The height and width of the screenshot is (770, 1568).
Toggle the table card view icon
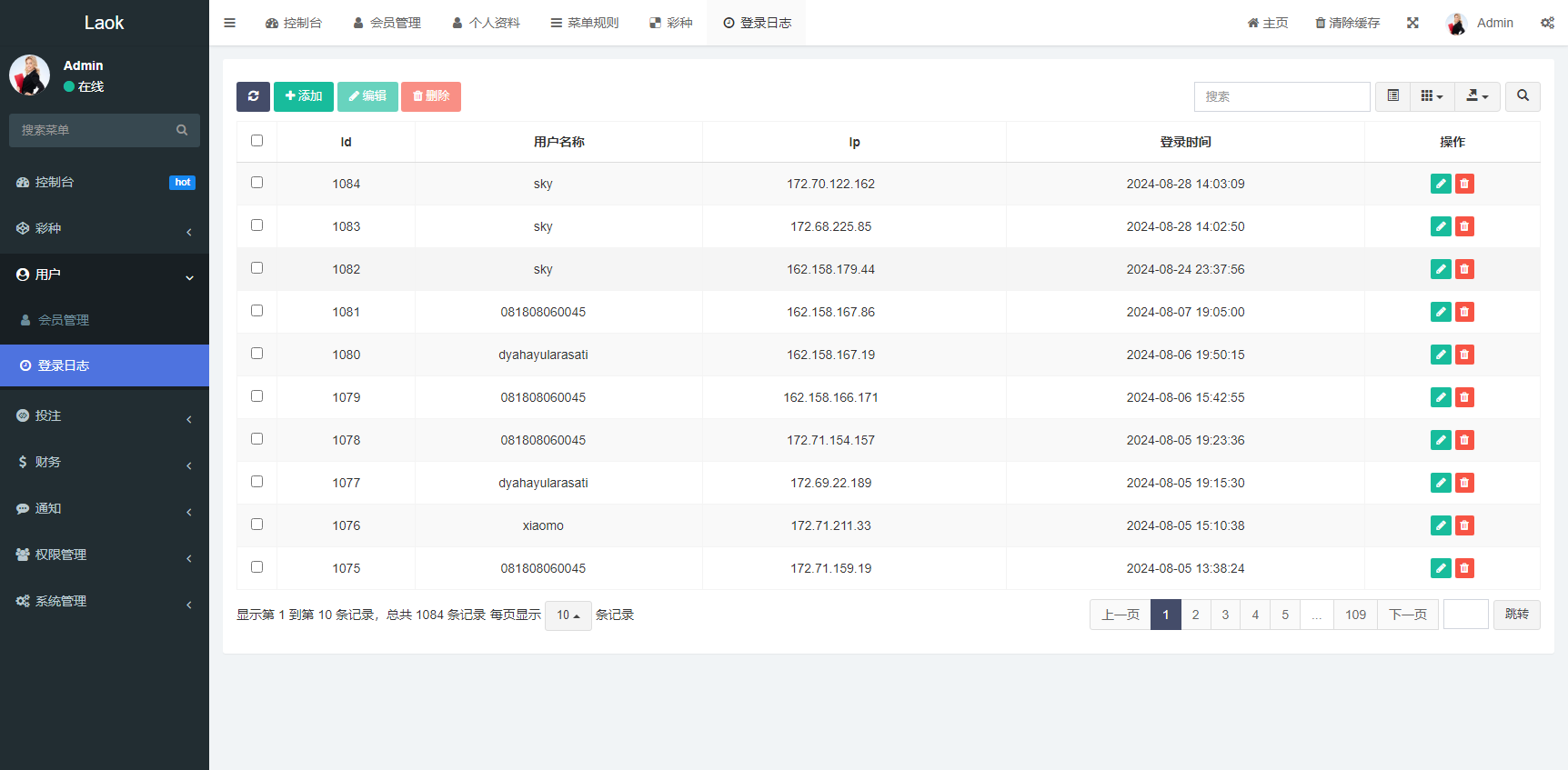coord(1392,96)
